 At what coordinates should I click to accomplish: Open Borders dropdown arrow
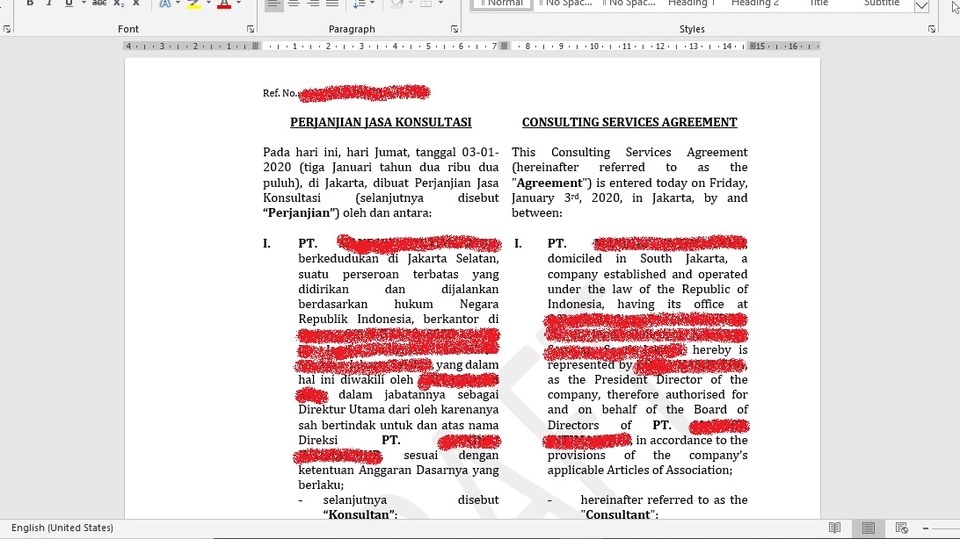(x=440, y=3)
